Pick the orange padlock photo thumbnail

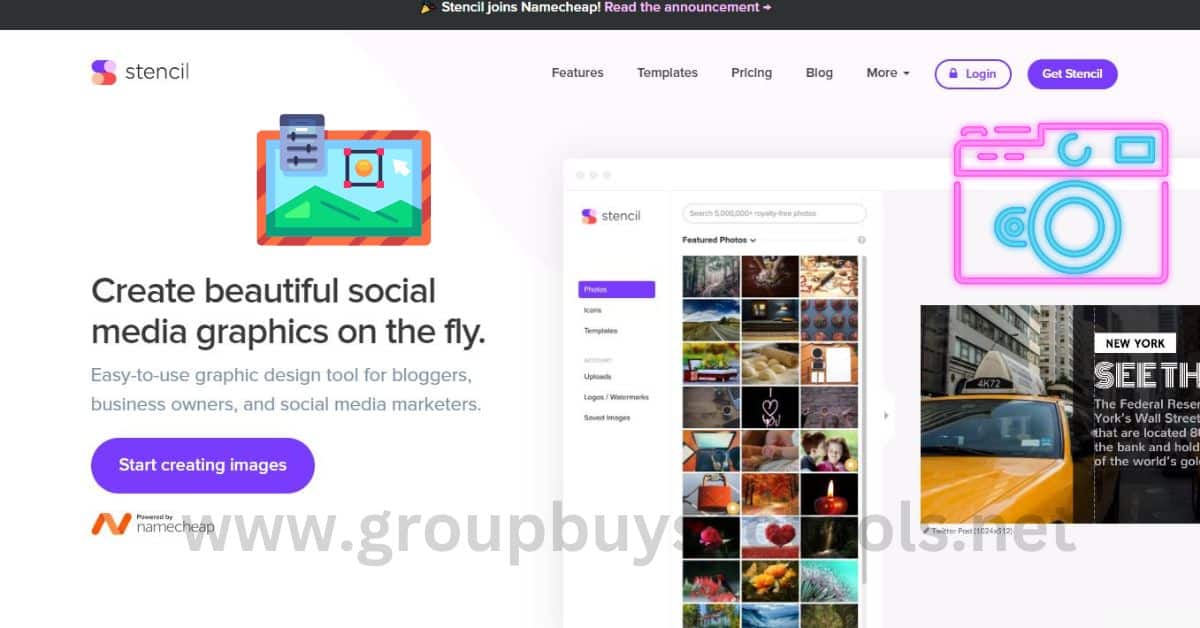pyautogui.click(x=711, y=494)
